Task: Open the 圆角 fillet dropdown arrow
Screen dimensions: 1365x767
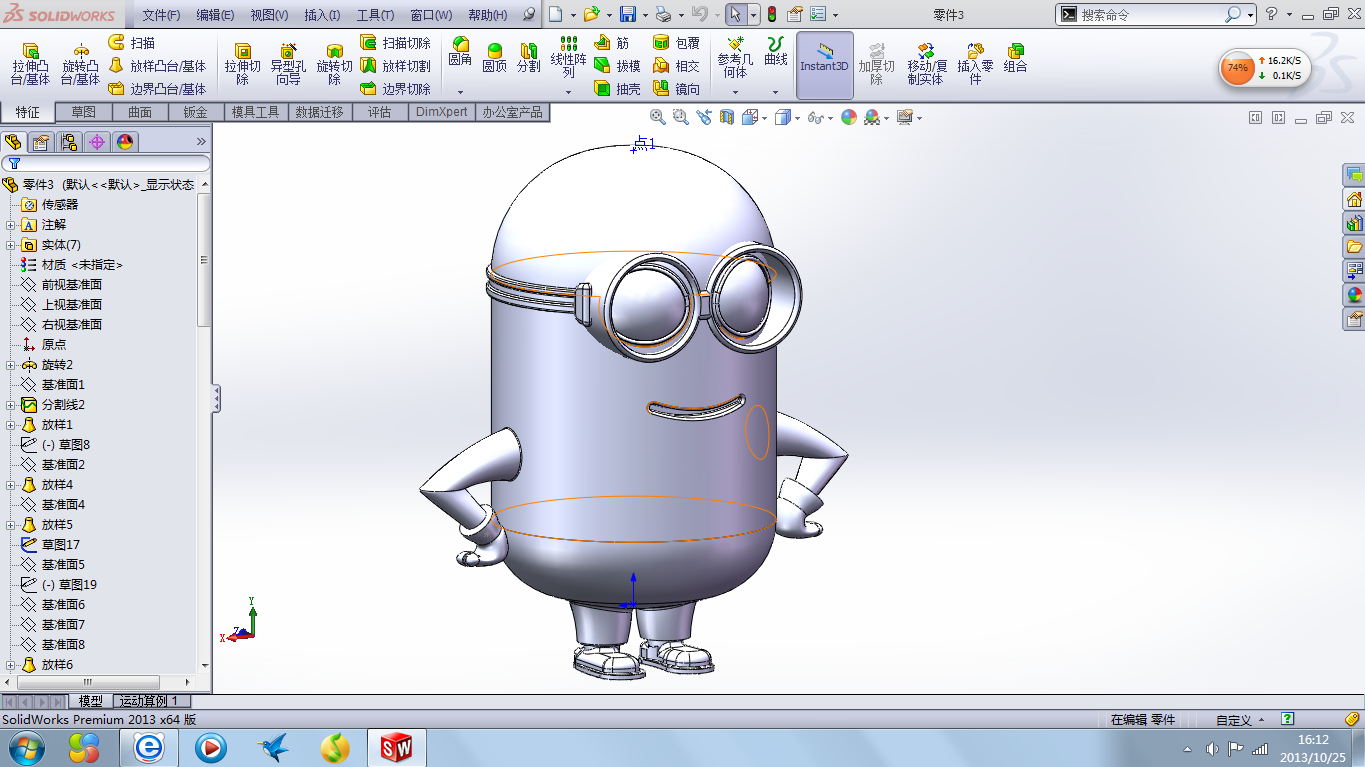Action: [460, 92]
